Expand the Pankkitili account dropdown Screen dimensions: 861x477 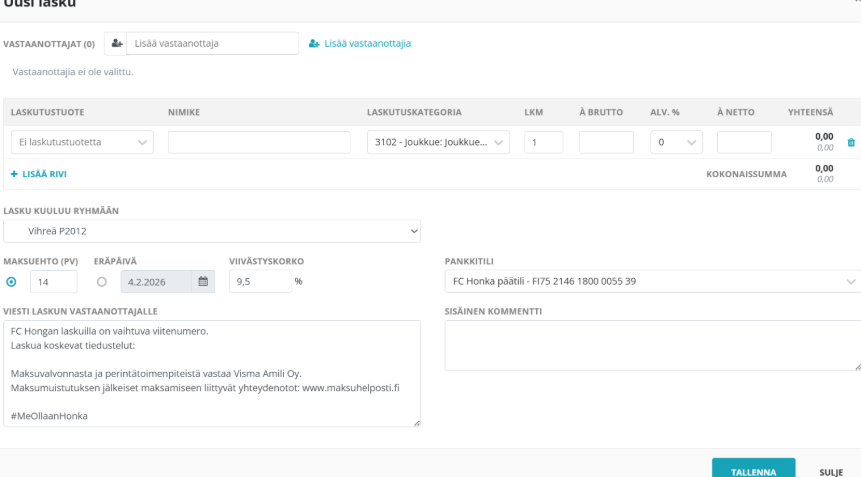coord(651,282)
